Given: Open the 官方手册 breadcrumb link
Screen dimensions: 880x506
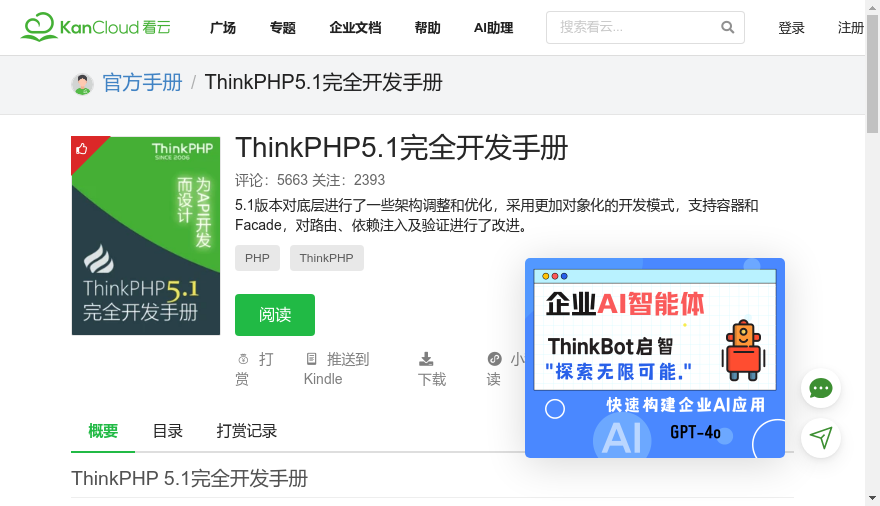Looking at the screenshot, I should coord(142,83).
